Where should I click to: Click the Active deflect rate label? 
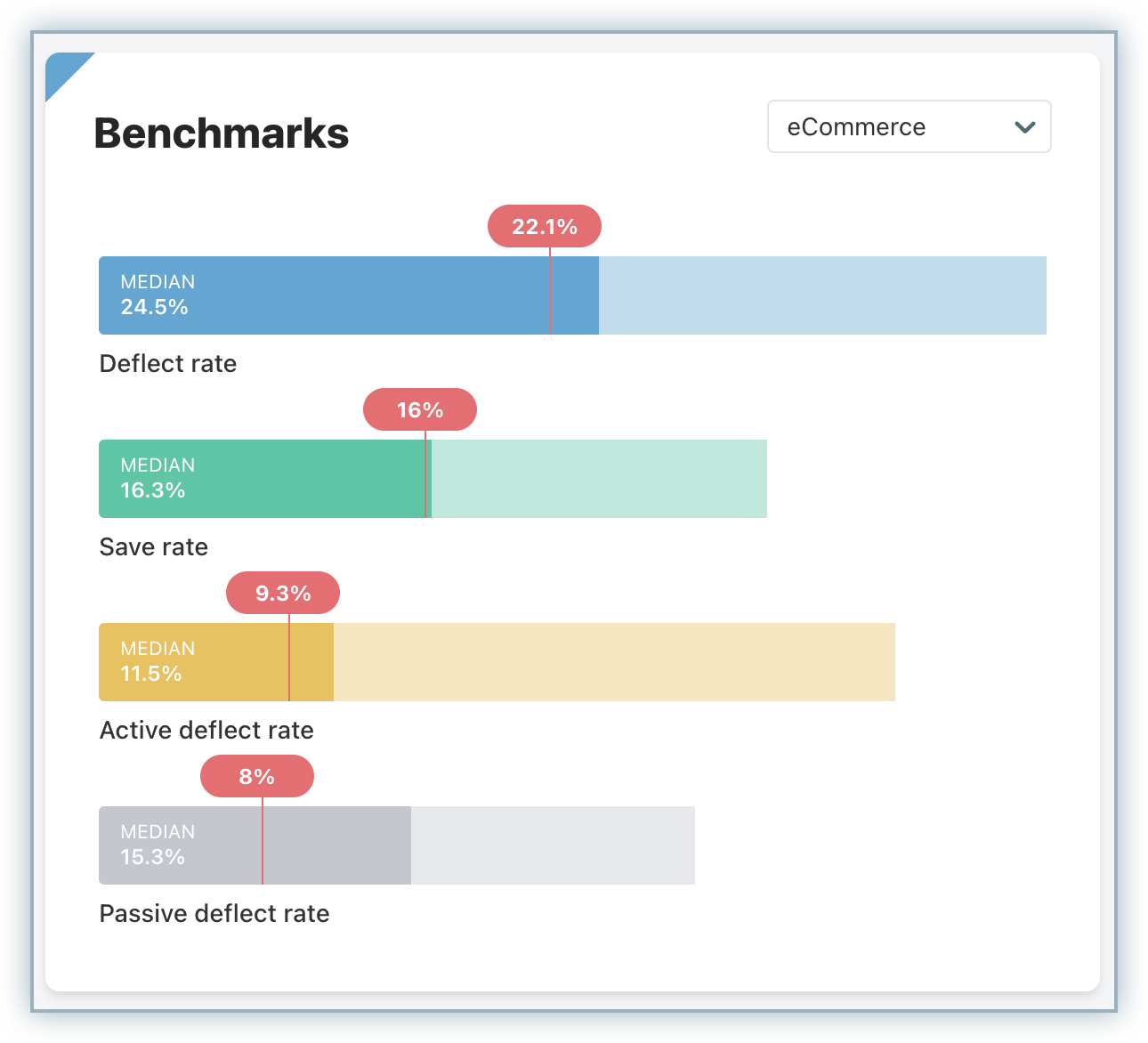tap(206, 731)
